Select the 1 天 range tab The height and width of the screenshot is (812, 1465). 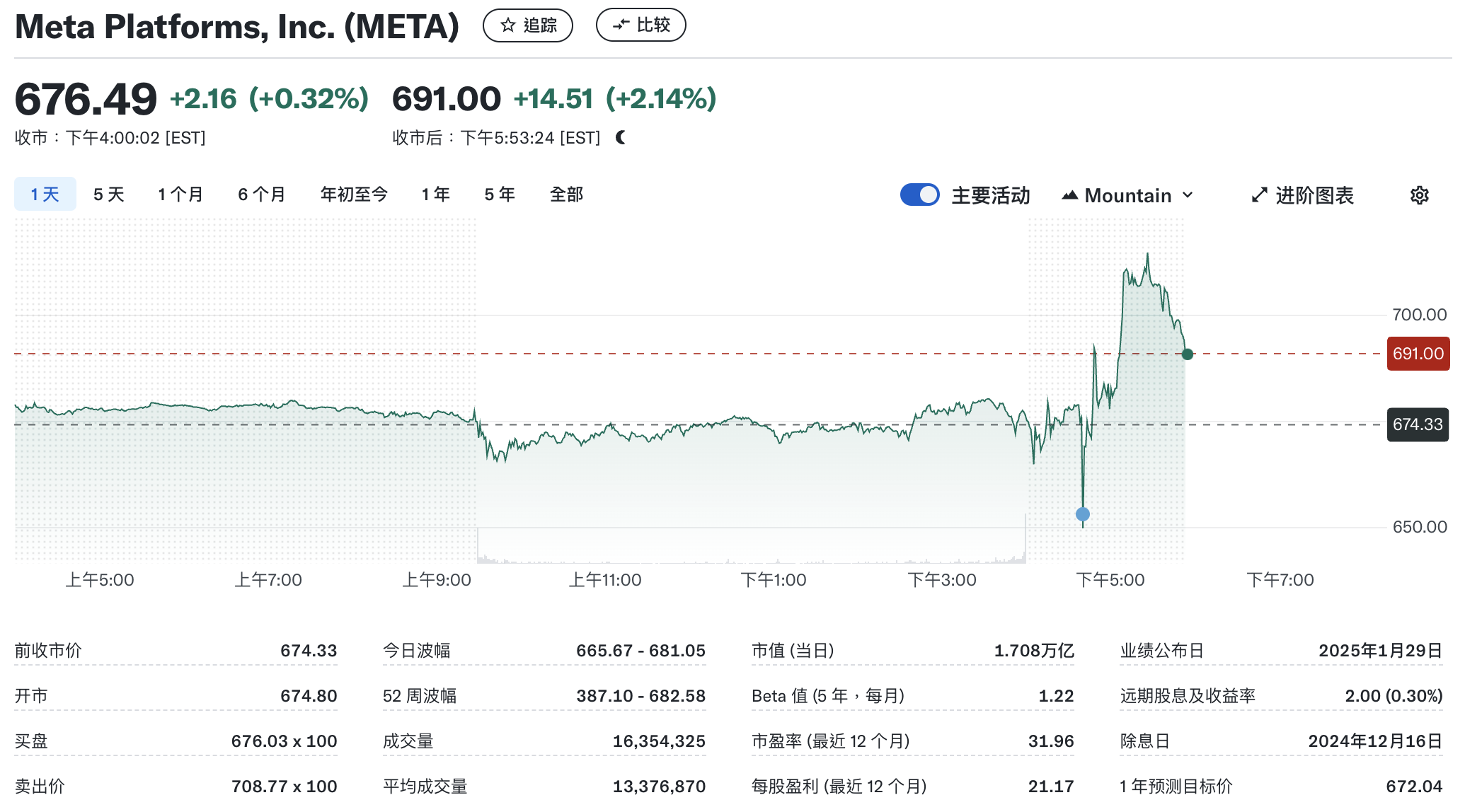pos(45,195)
